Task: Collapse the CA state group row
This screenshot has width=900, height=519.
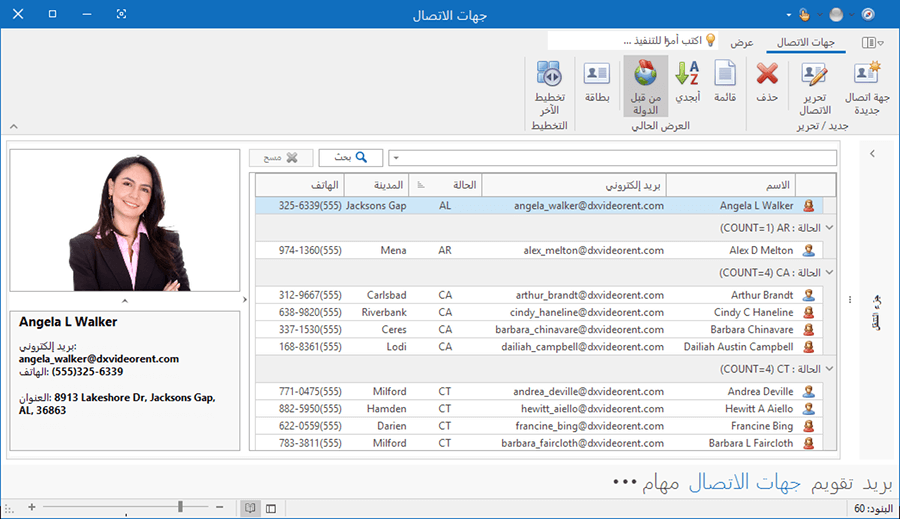Action: pyautogui.click(x=829, y=272)
